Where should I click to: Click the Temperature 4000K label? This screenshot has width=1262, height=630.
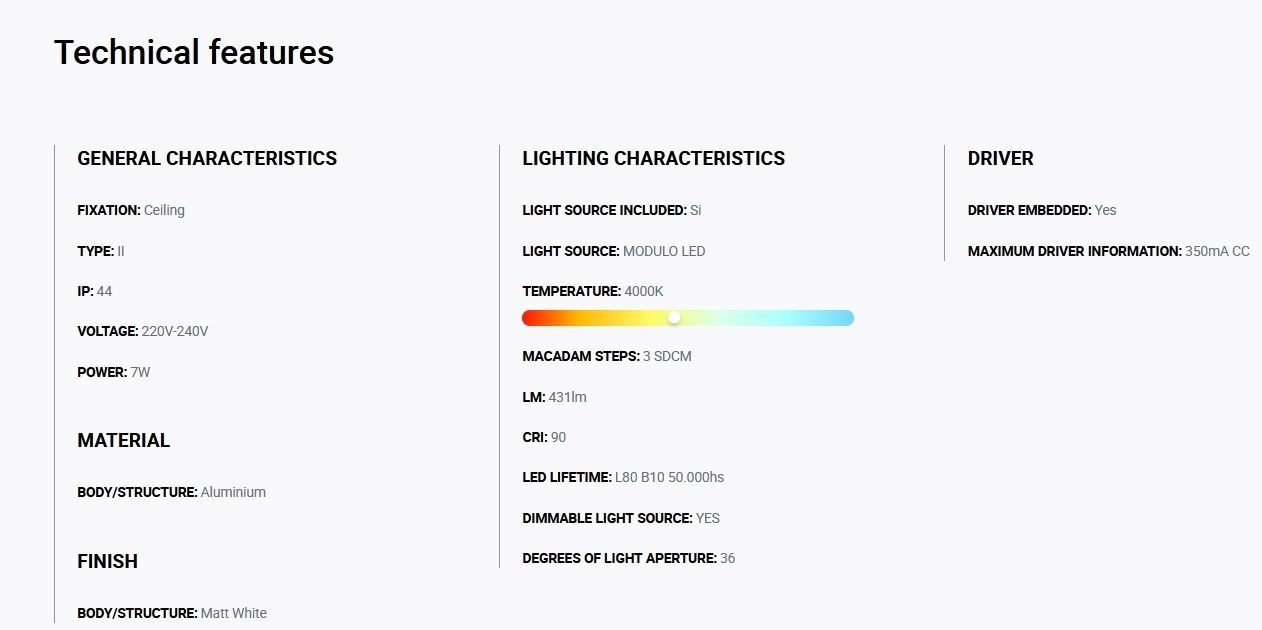tap(593, 291)
